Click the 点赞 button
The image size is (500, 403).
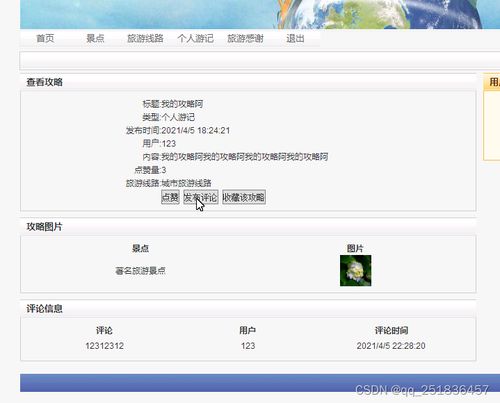click(x=170, y=197)
